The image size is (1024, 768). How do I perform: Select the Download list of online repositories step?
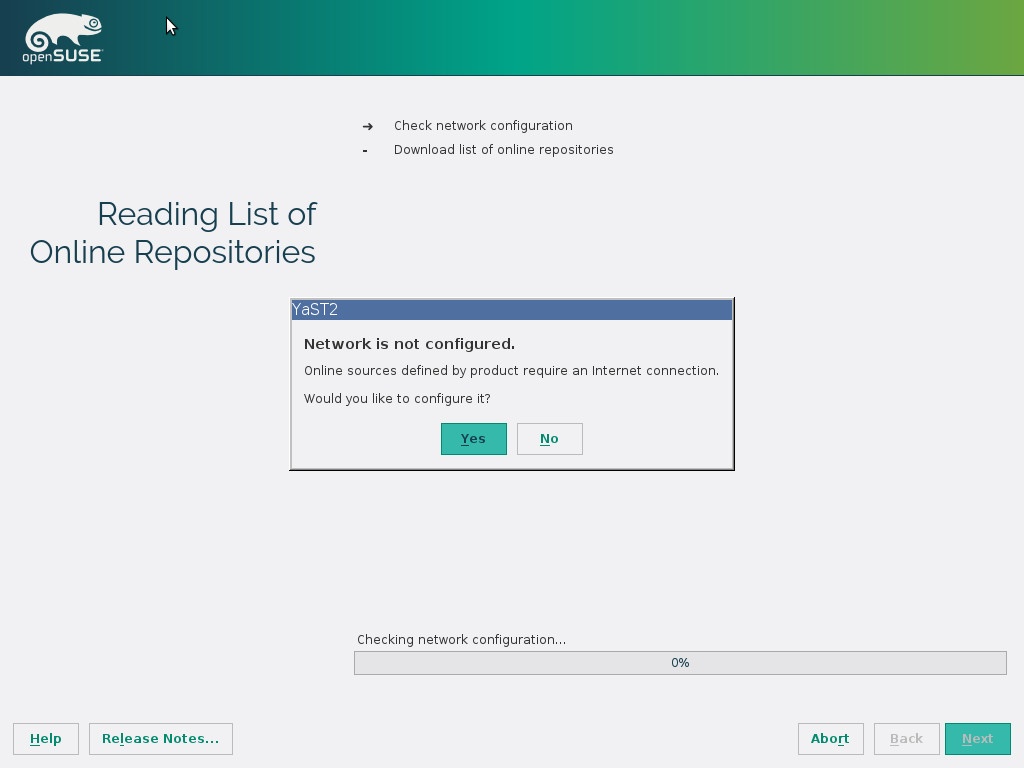(503, 150)
